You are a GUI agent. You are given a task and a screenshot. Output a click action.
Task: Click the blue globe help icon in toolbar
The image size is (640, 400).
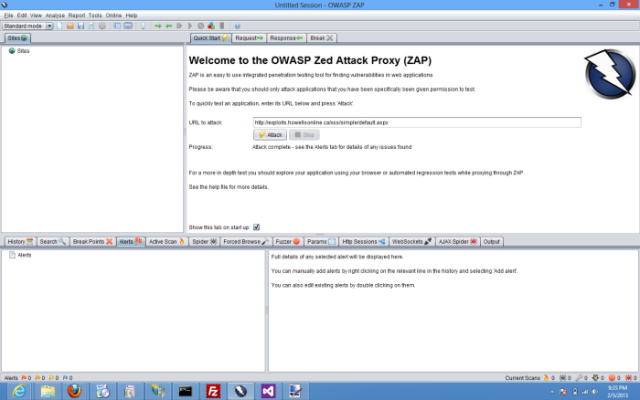coord(237,26)
